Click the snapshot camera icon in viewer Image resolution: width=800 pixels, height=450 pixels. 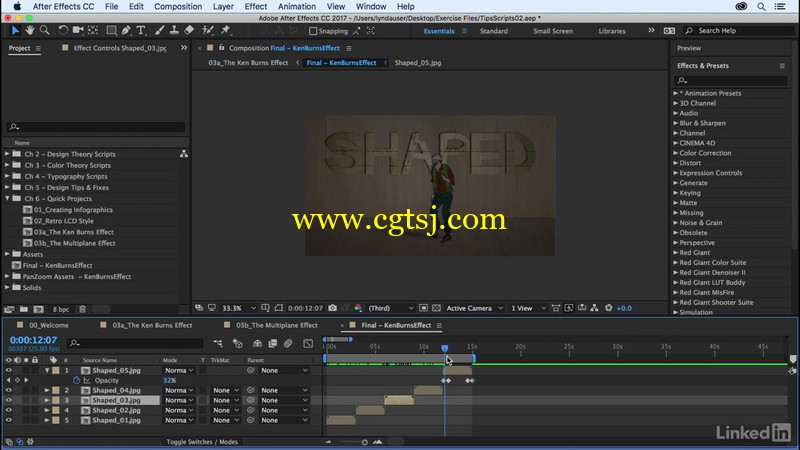pos(333,308)
